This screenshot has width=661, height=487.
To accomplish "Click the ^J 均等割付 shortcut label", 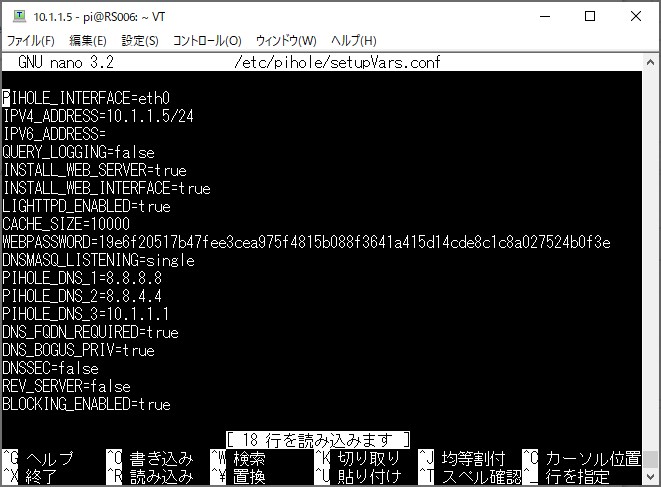I will (x=462, y=458).
